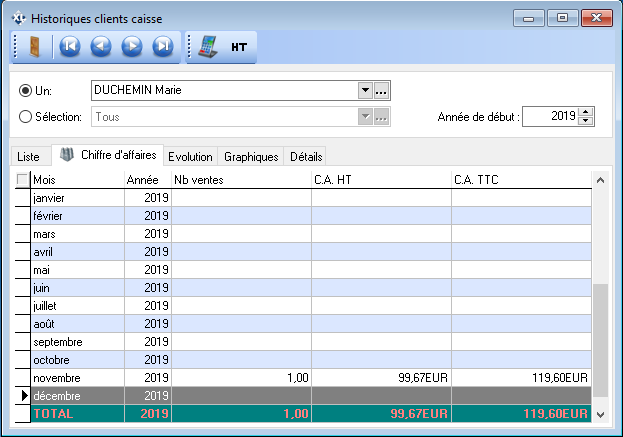Click ellipsis button next to client field
This screenshot has width=623, height=437.
[381, 90]
